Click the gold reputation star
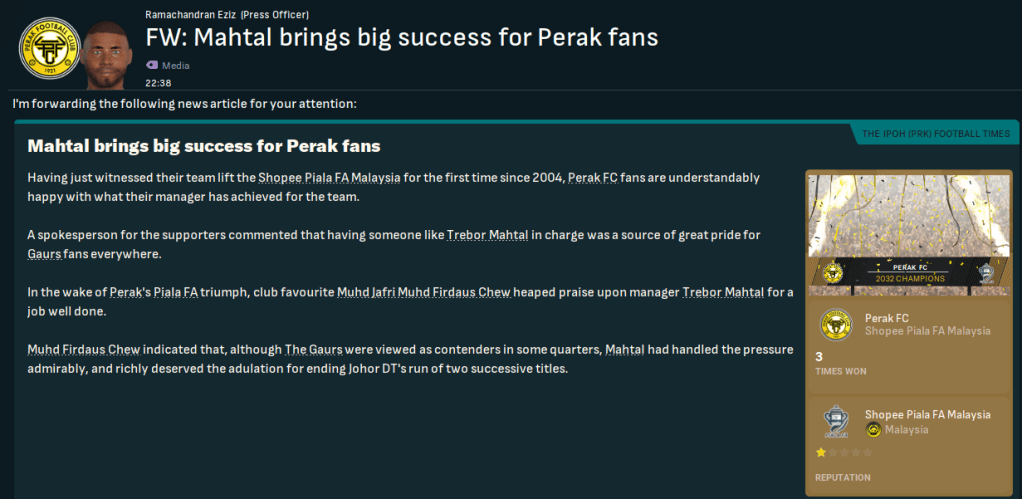 [x=821, y=453]
